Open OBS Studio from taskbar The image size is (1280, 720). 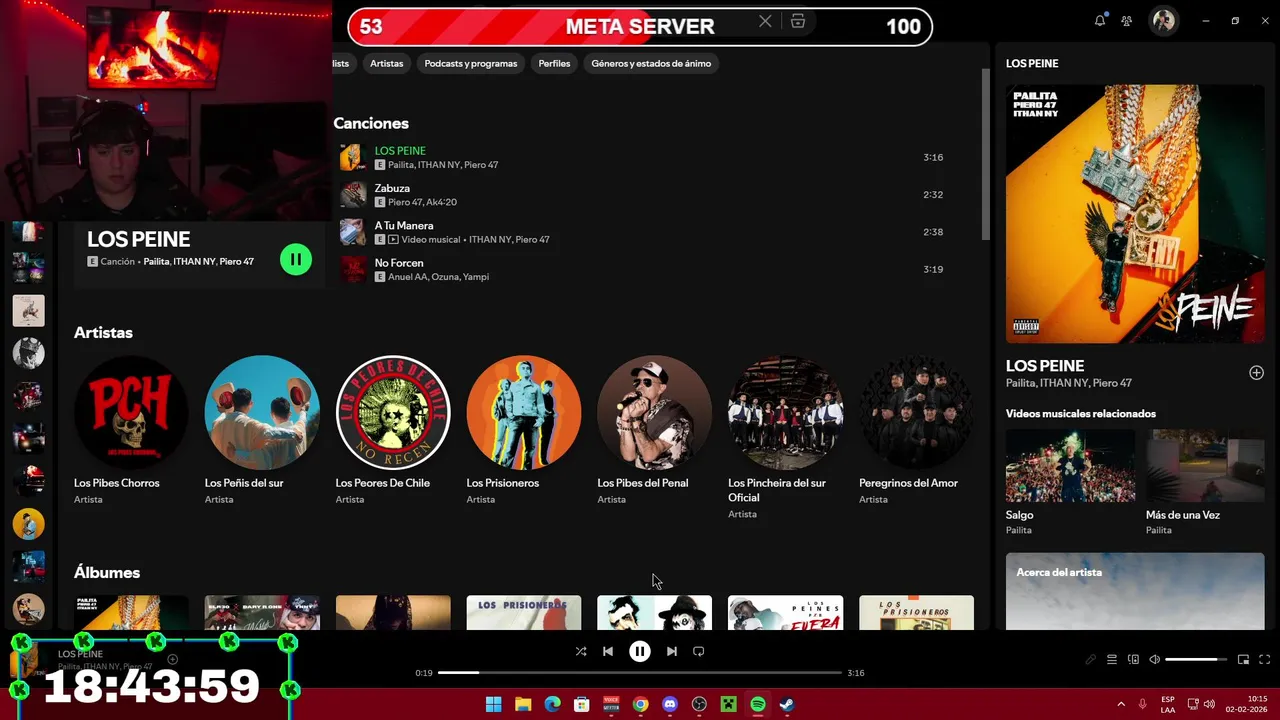point(699,704)
